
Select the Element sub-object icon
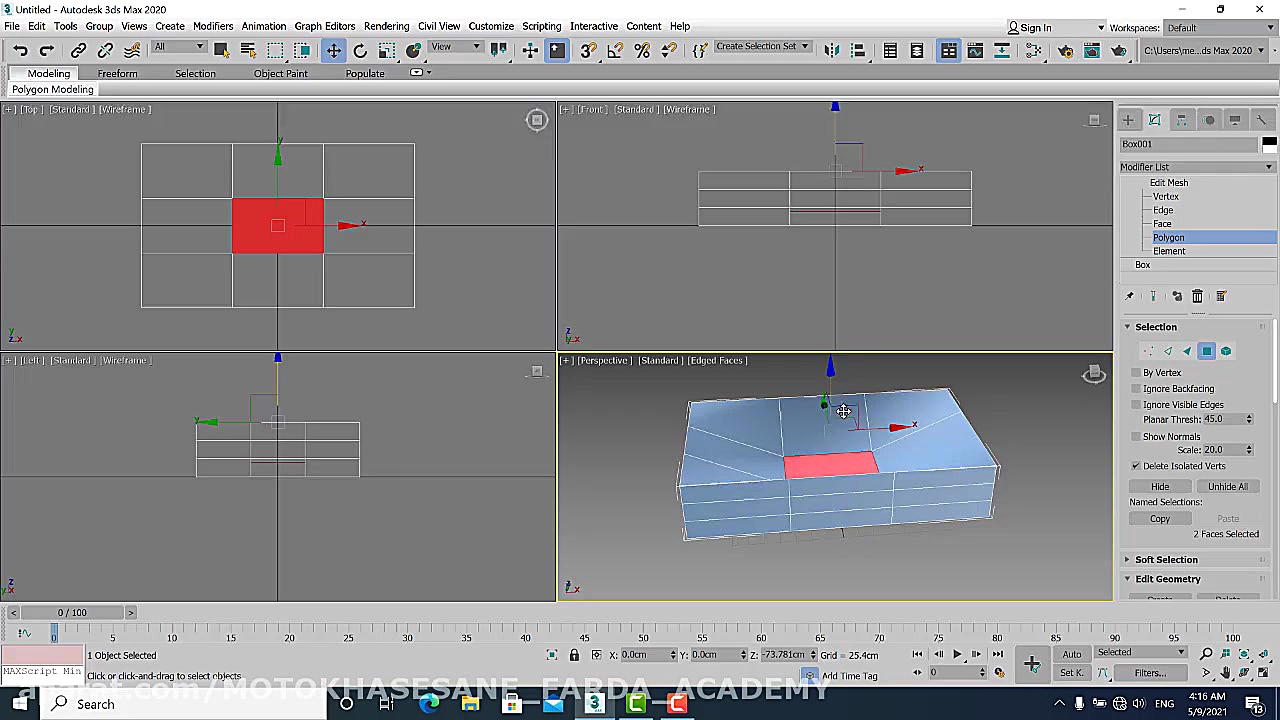point(1226,351)
